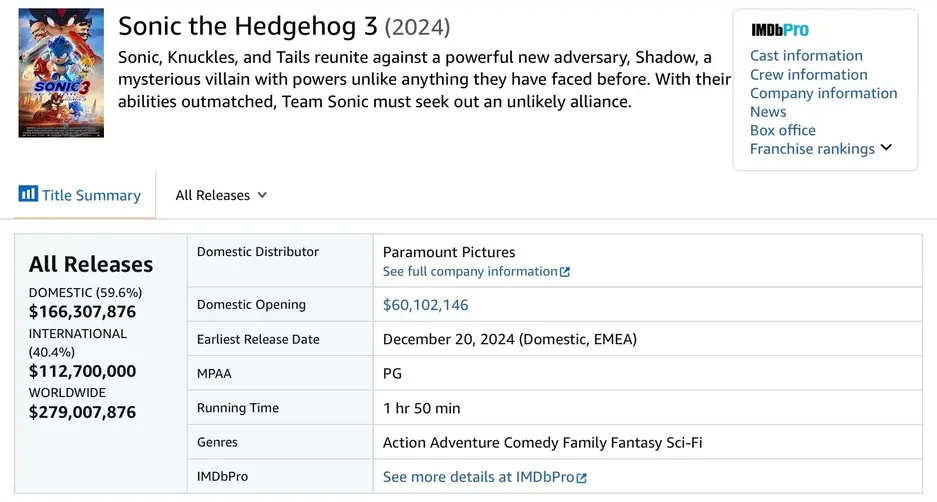Go to Crew information

pyautogui.click(x=808, y=75)
